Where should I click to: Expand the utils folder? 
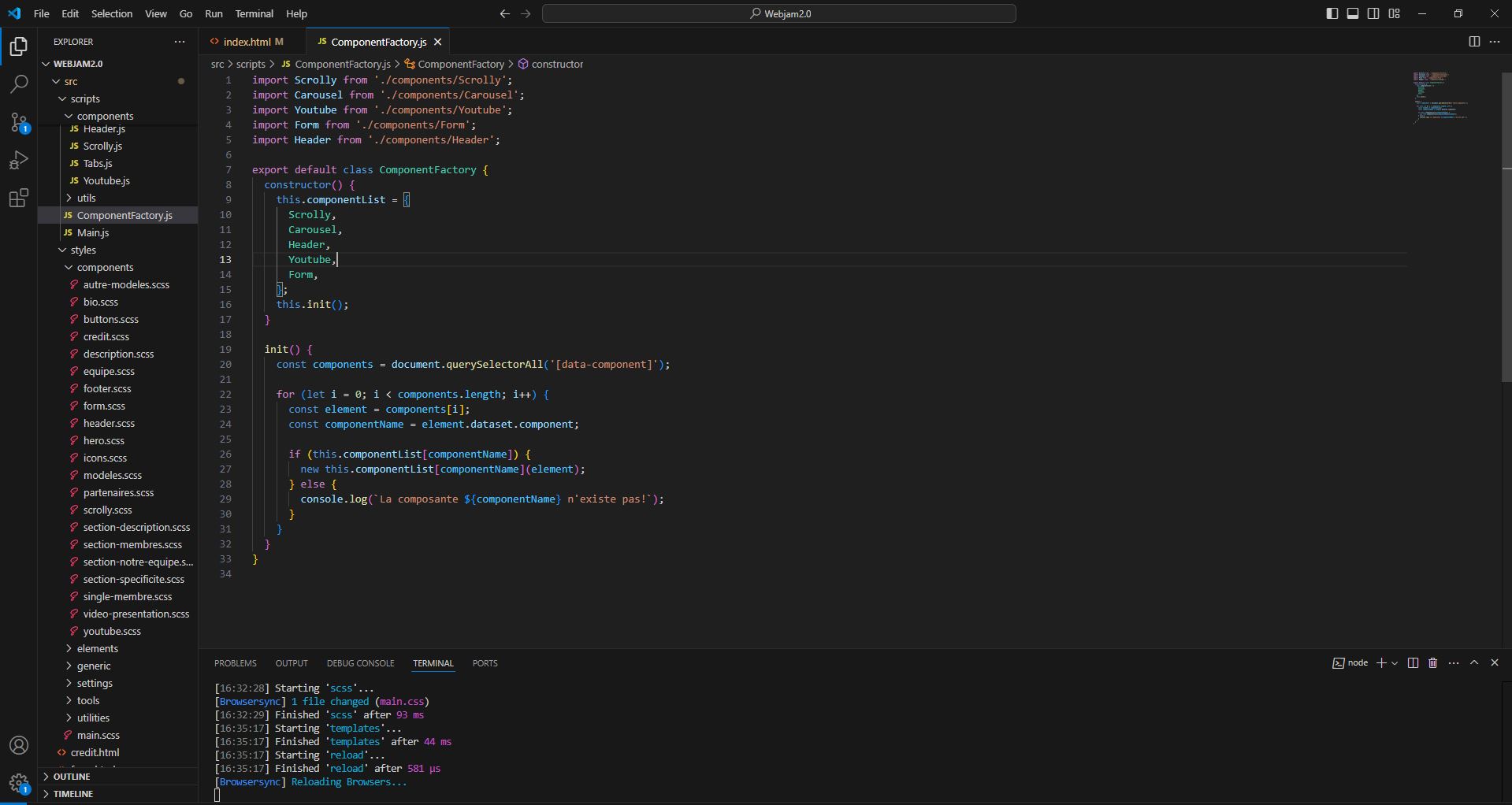[118, 198]
